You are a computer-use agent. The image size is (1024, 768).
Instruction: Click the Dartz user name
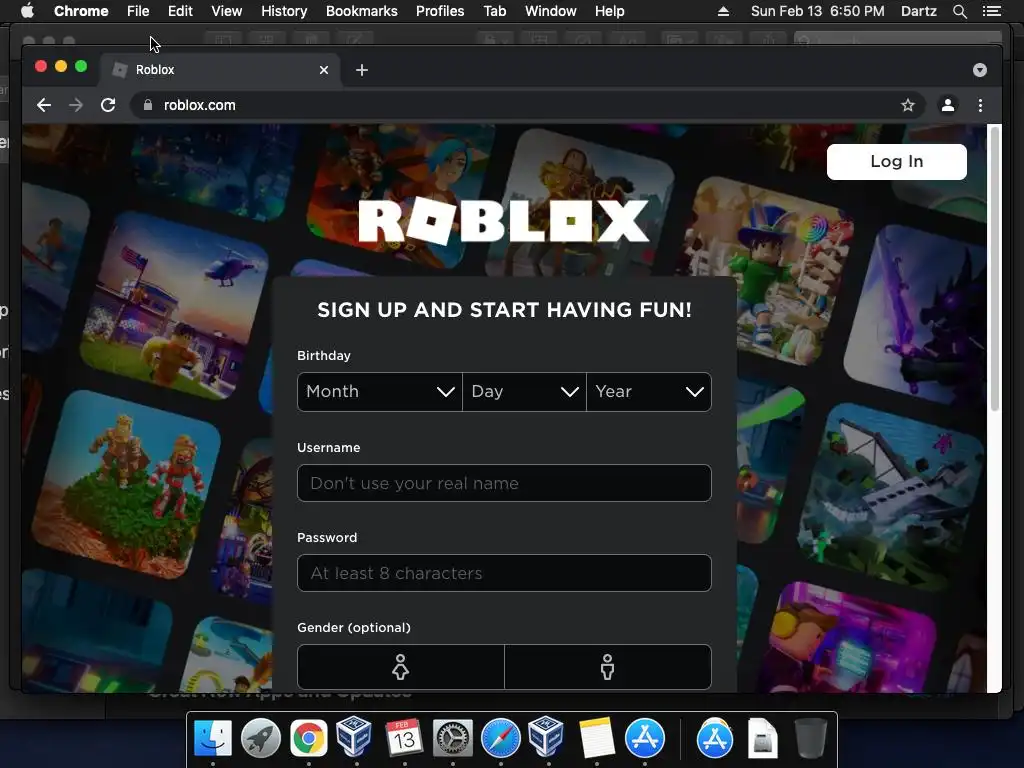tap(919, 11)
